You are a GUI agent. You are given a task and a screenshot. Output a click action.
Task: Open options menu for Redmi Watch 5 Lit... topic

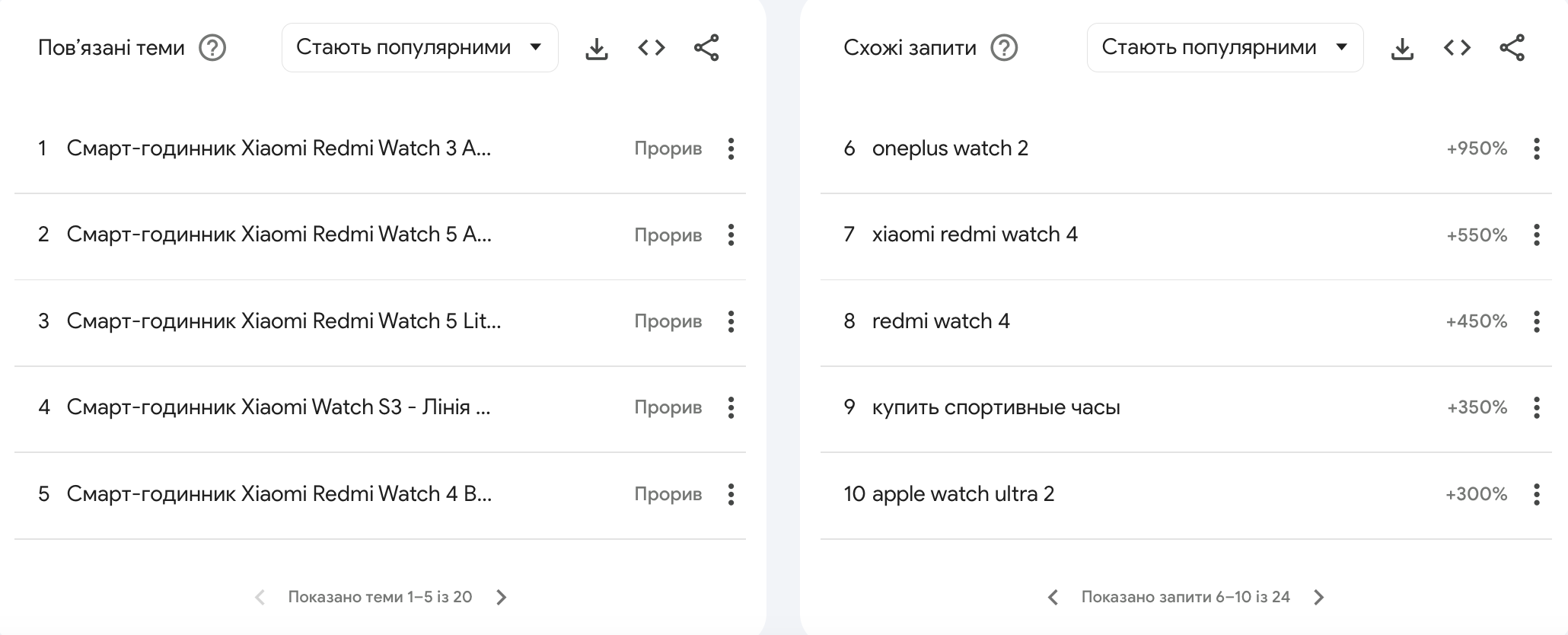point(731,321)
